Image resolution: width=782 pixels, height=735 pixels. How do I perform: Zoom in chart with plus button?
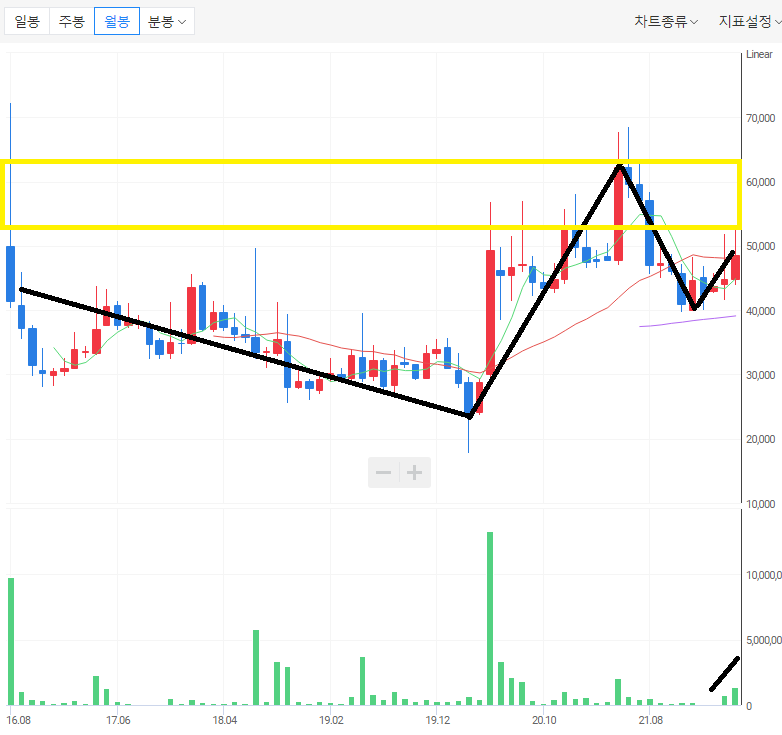pyautogui.click(x=414, y=472)
